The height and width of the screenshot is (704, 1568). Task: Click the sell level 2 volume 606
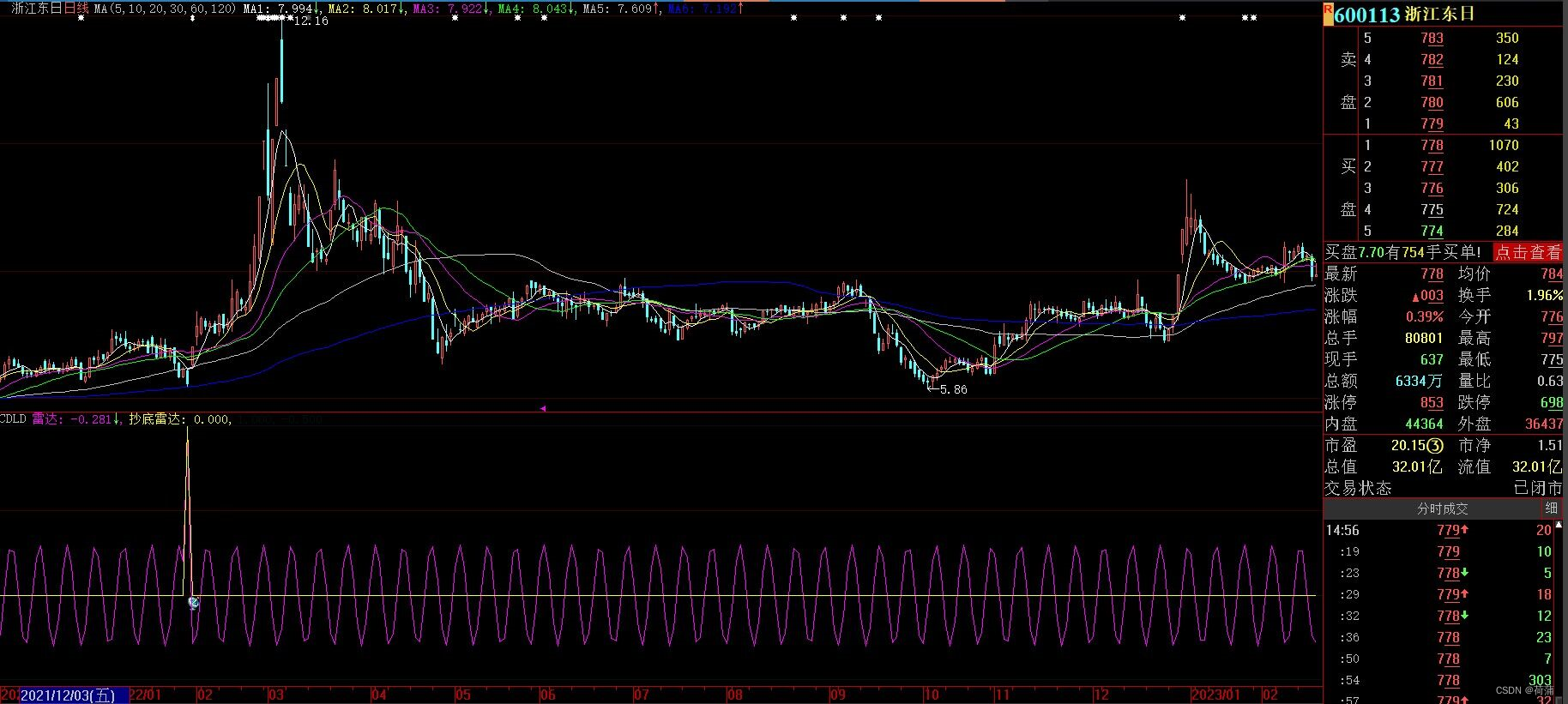click(1507, 102)
